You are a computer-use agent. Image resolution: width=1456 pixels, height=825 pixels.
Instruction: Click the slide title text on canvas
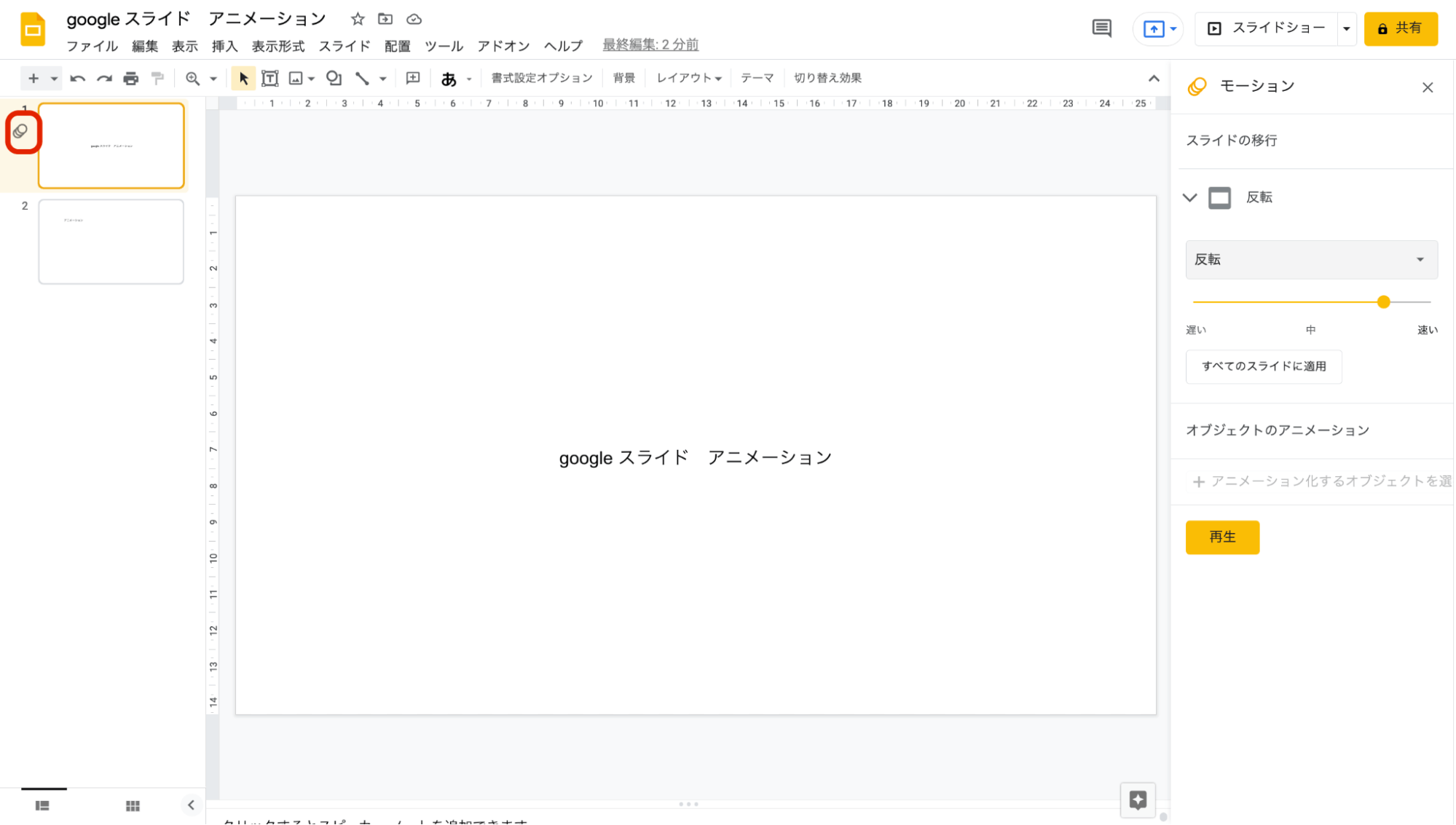tap(695, 457)
